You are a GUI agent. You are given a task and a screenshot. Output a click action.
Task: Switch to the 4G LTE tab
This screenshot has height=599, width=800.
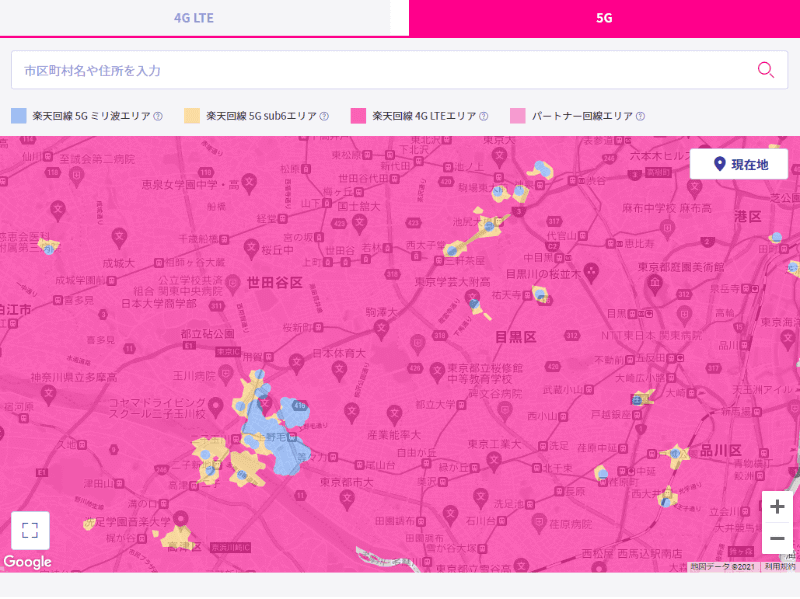tap(194, 18)
